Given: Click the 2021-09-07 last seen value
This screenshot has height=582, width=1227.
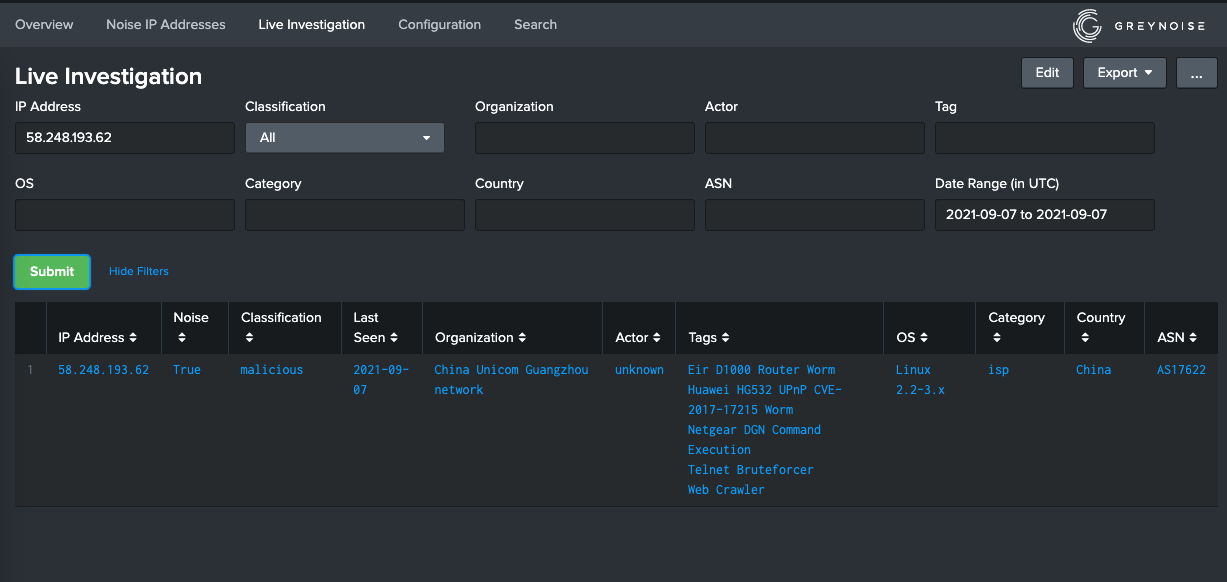Looking at the screenshot, I should tap(381, 380).
